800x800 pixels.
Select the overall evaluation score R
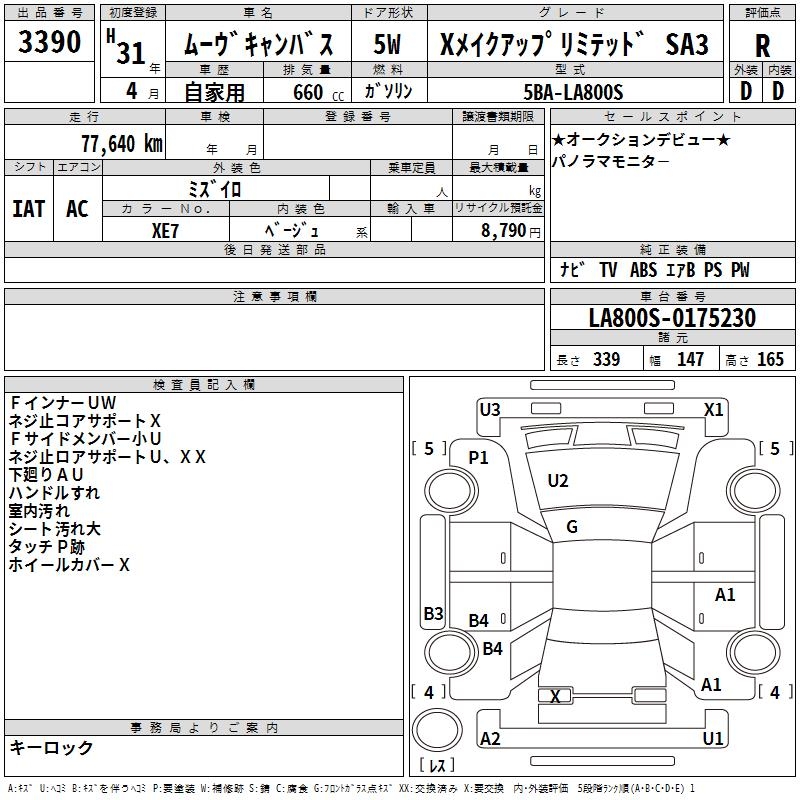tap(762, 45)
